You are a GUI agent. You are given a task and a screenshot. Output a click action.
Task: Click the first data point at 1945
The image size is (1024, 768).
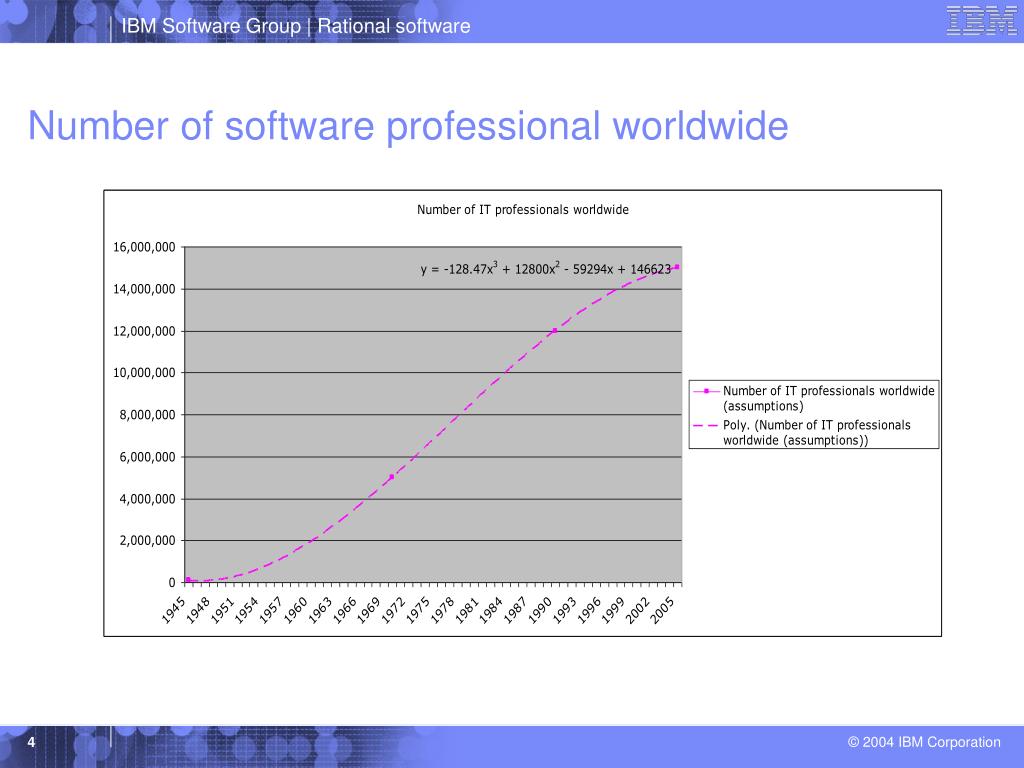point(188,579)
